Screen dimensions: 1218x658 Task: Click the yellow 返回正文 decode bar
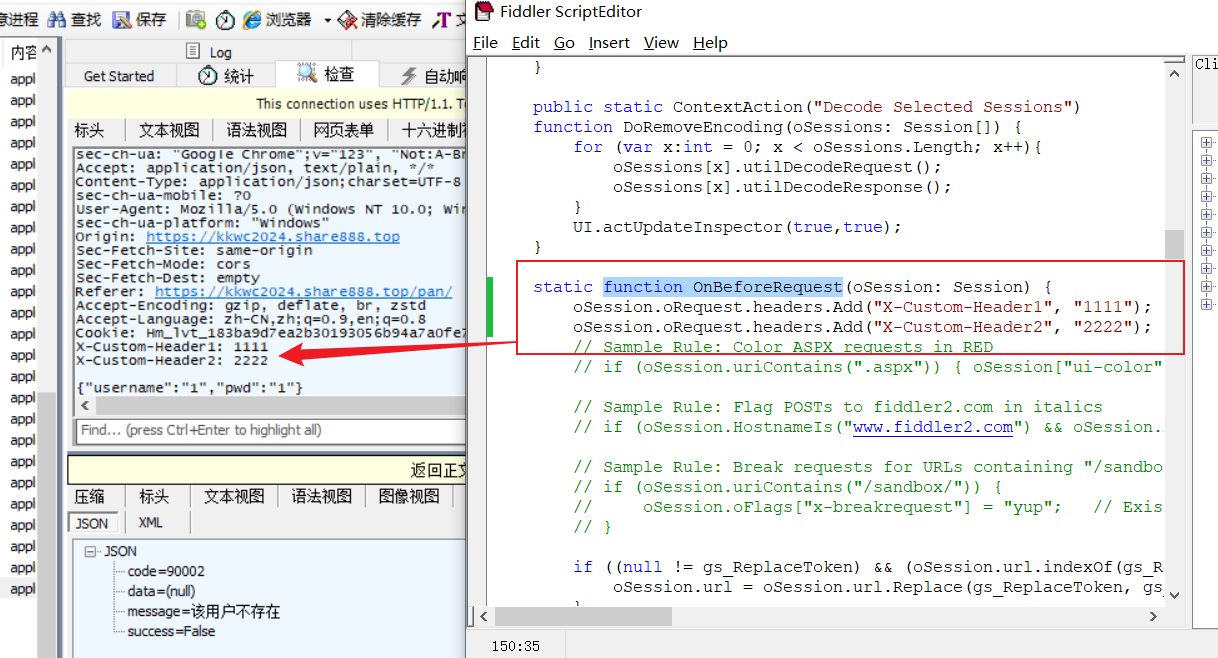267,470
